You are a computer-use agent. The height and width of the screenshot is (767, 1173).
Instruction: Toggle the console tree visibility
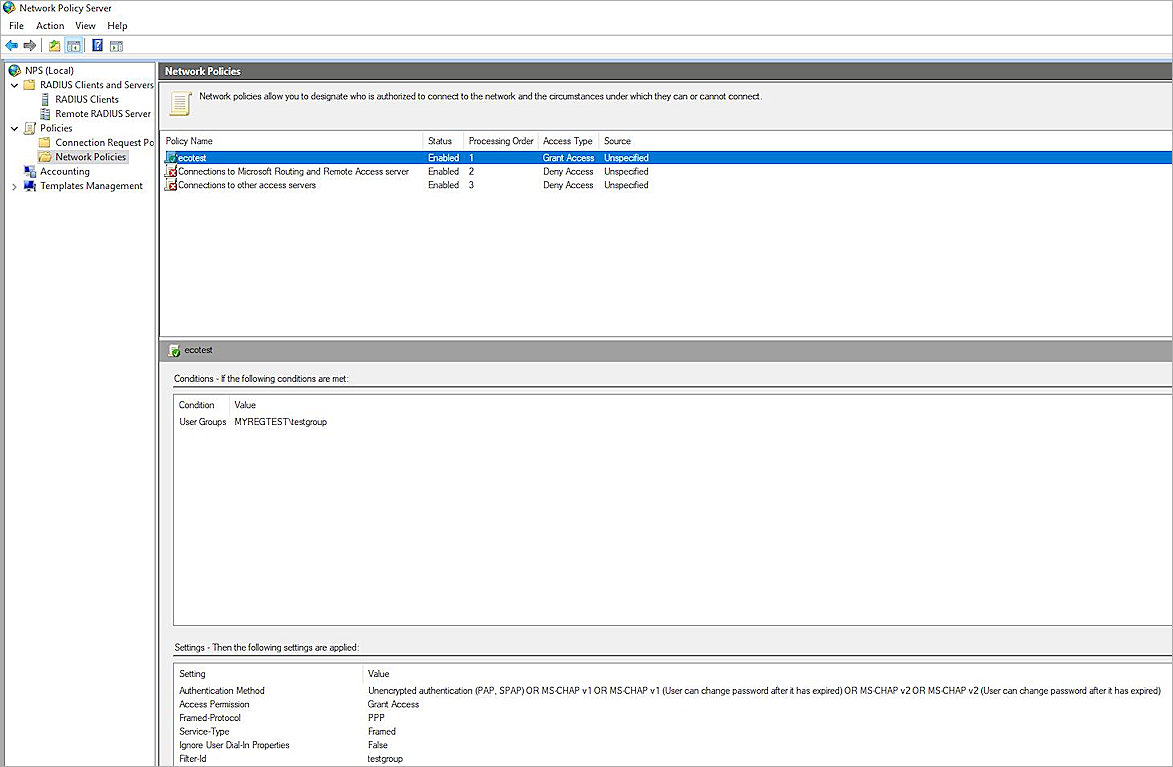(72, 45)
